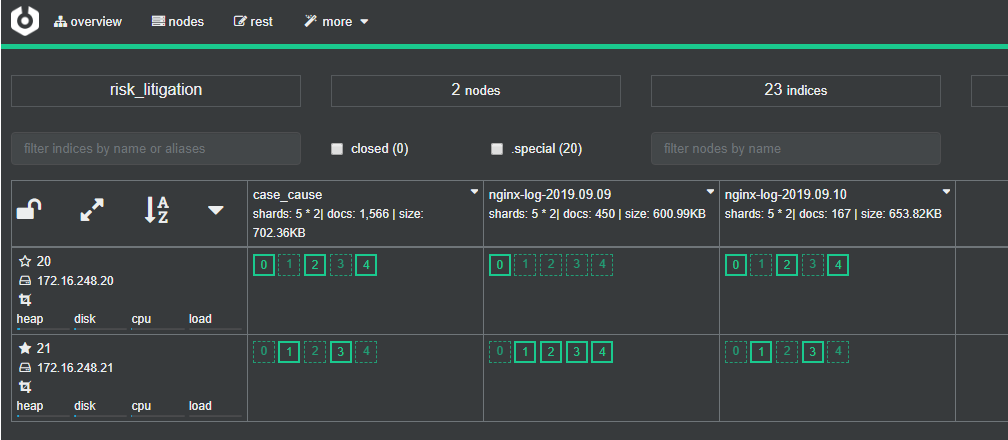Expand the more dropdown menu
1008x440 pixels.
point(336,22)
